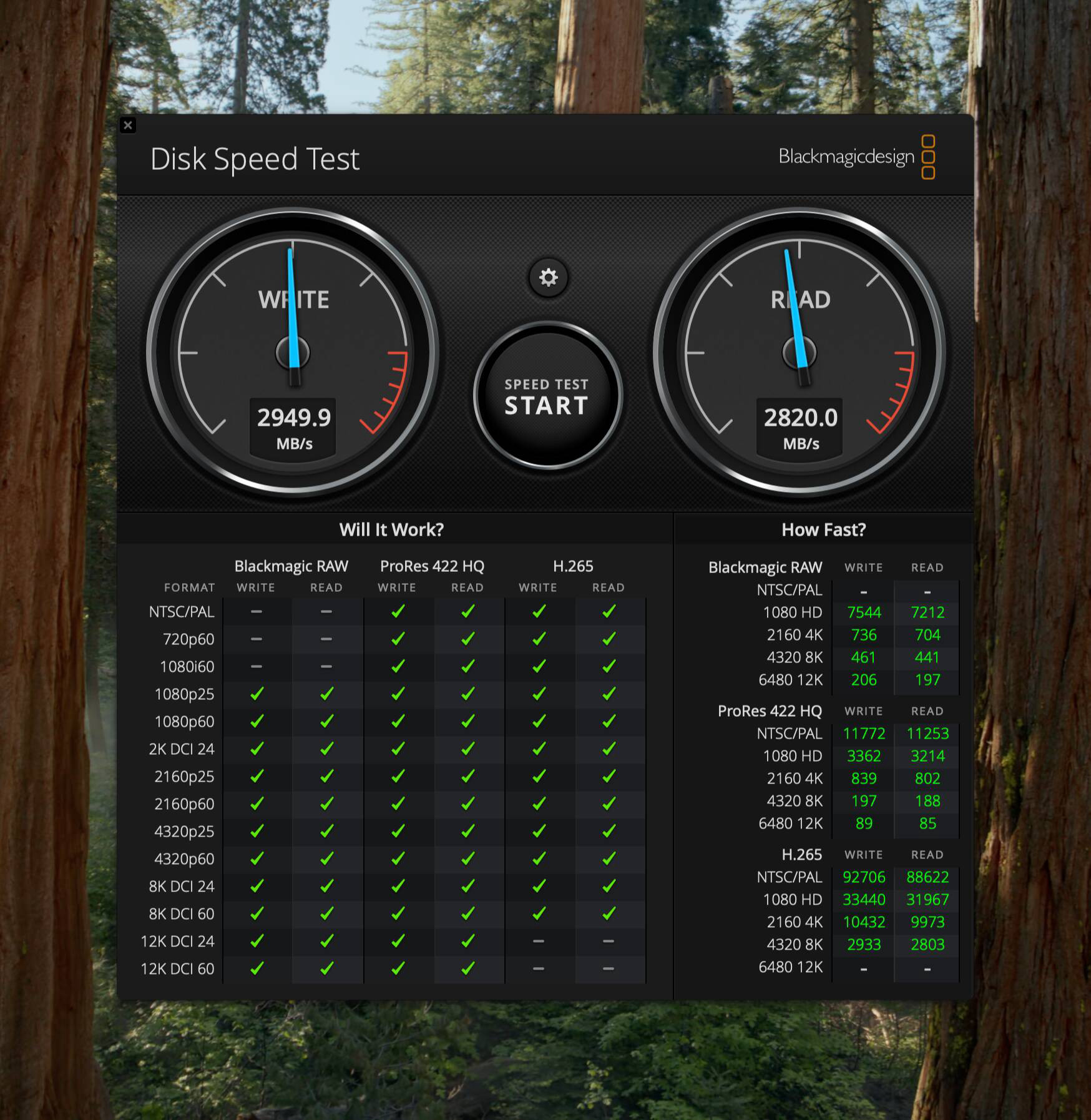Click ProRes 422 HQ write checkmark for NTSC/PAL

coord(398,611)
